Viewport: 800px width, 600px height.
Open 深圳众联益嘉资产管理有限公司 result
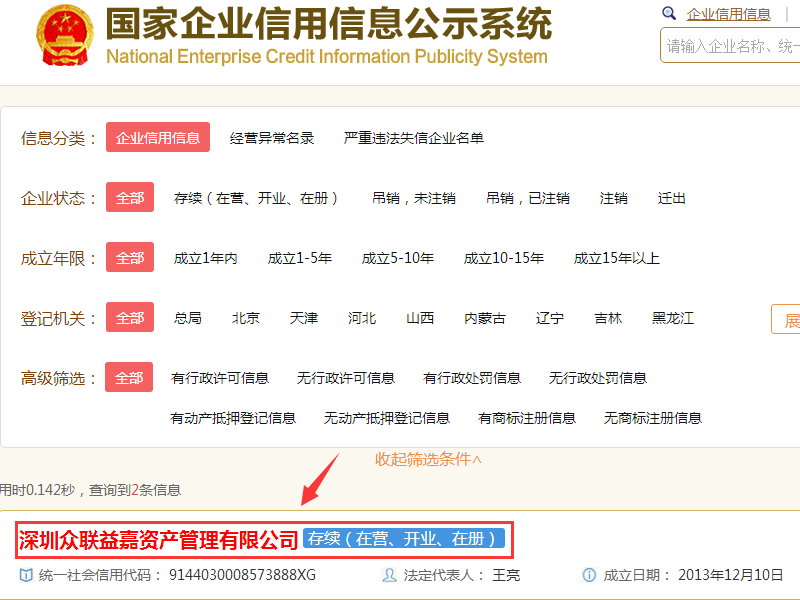pos(158,540)
